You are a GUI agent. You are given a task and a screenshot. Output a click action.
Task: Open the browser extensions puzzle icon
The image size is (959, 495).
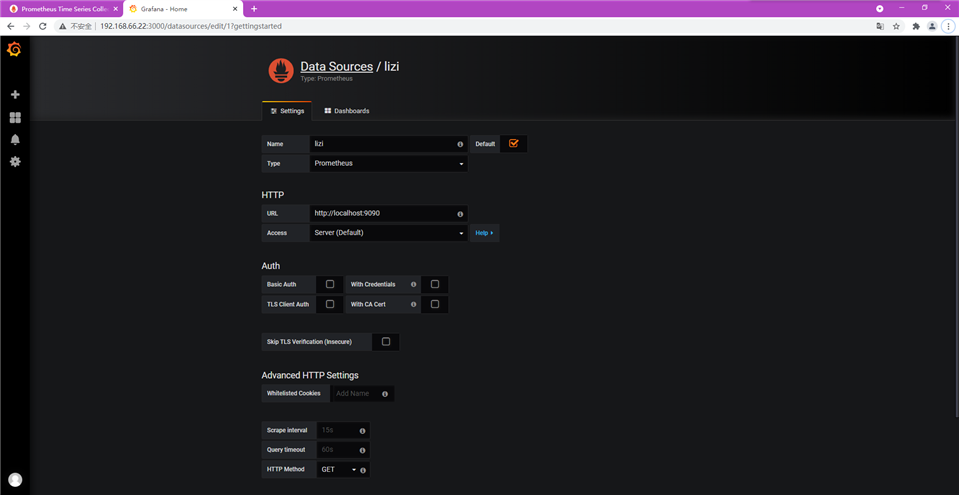916,26
